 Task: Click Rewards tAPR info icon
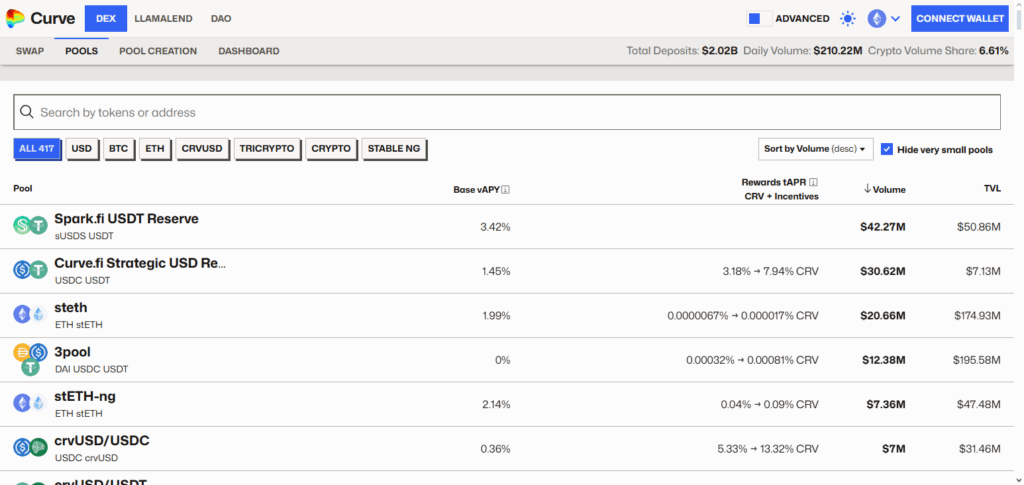coord(814,183)
